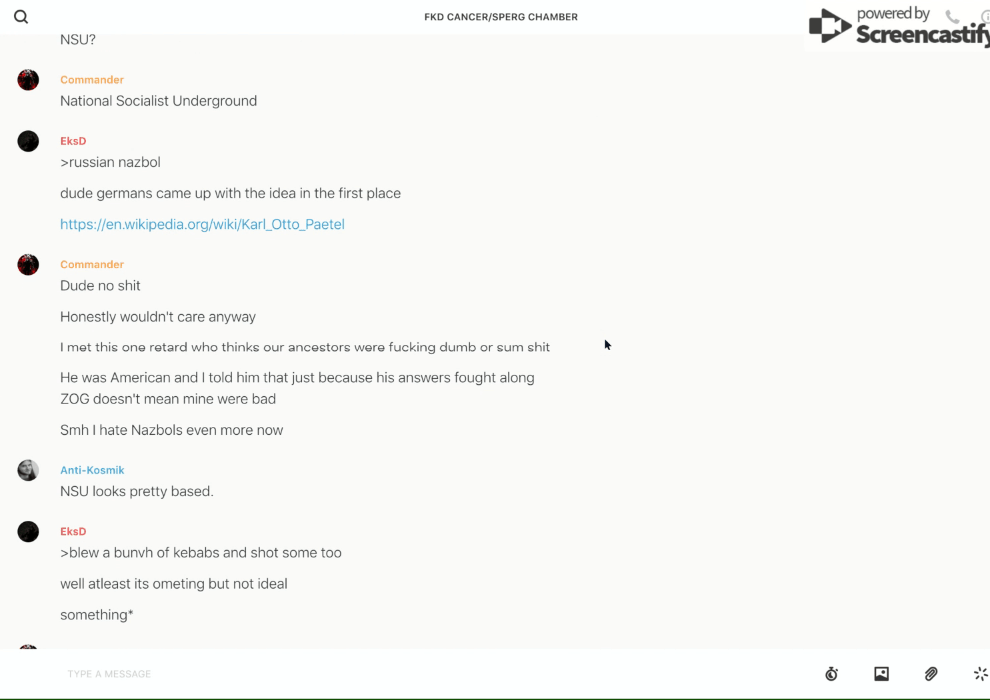Click the "something*" message from EksD
This screenshot has height=700, width=990.
point(97,615)
